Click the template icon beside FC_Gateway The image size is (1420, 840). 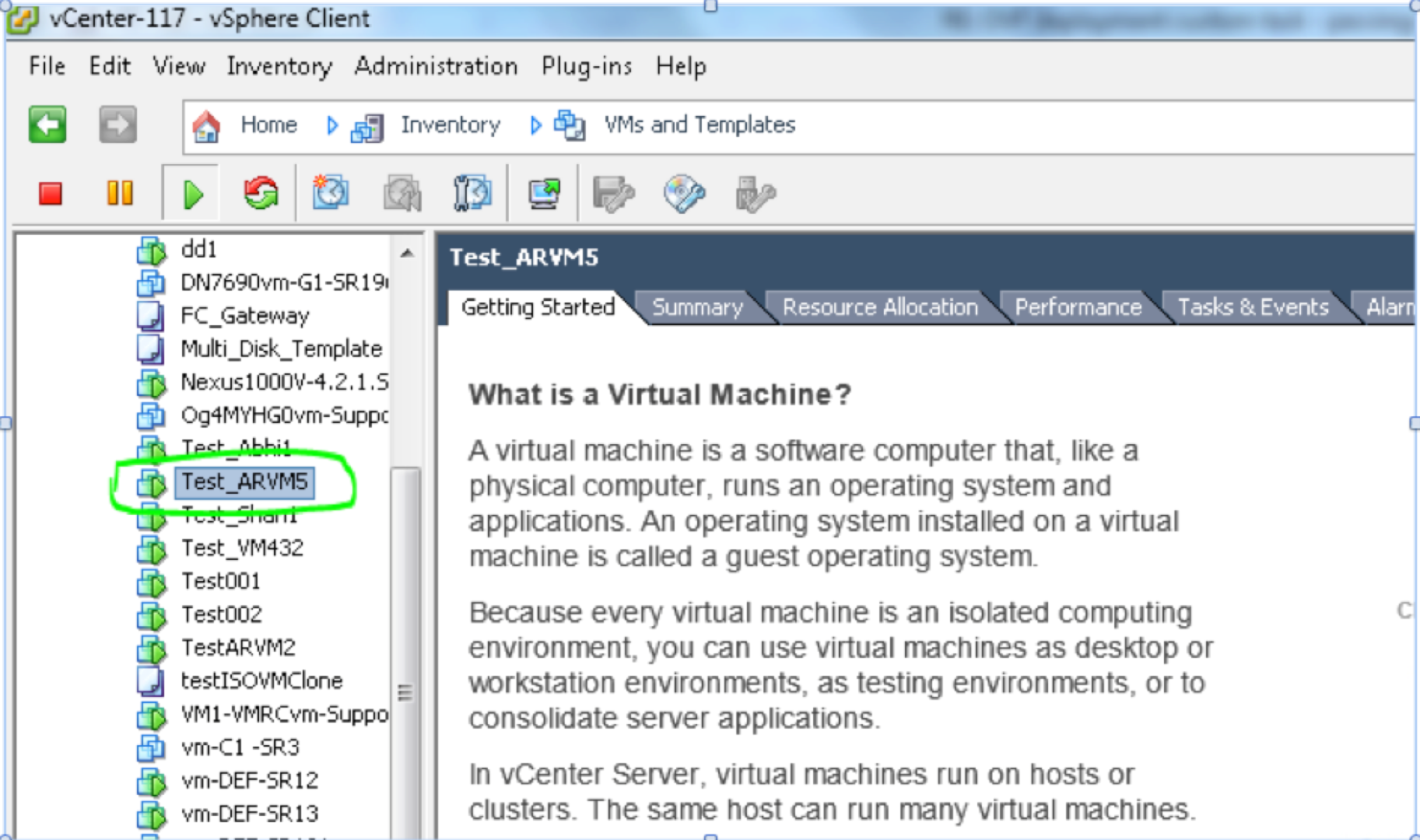(150, 317)
